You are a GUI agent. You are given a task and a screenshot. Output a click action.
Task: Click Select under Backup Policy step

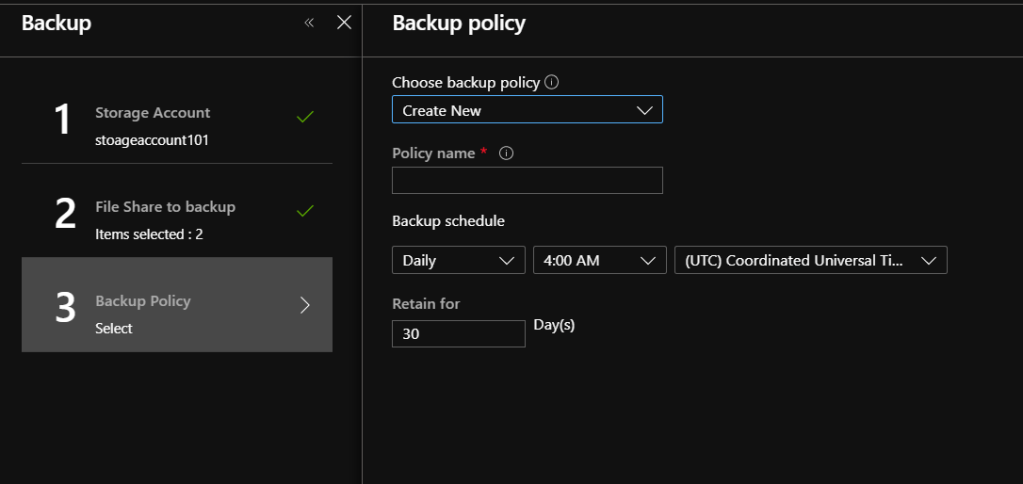114,328
